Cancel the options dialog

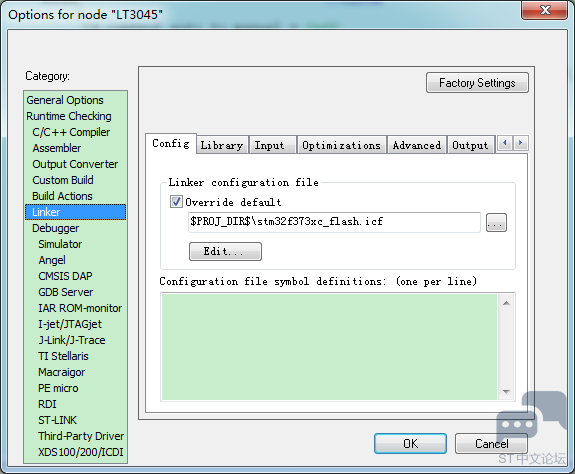click(x=491, y=444)
